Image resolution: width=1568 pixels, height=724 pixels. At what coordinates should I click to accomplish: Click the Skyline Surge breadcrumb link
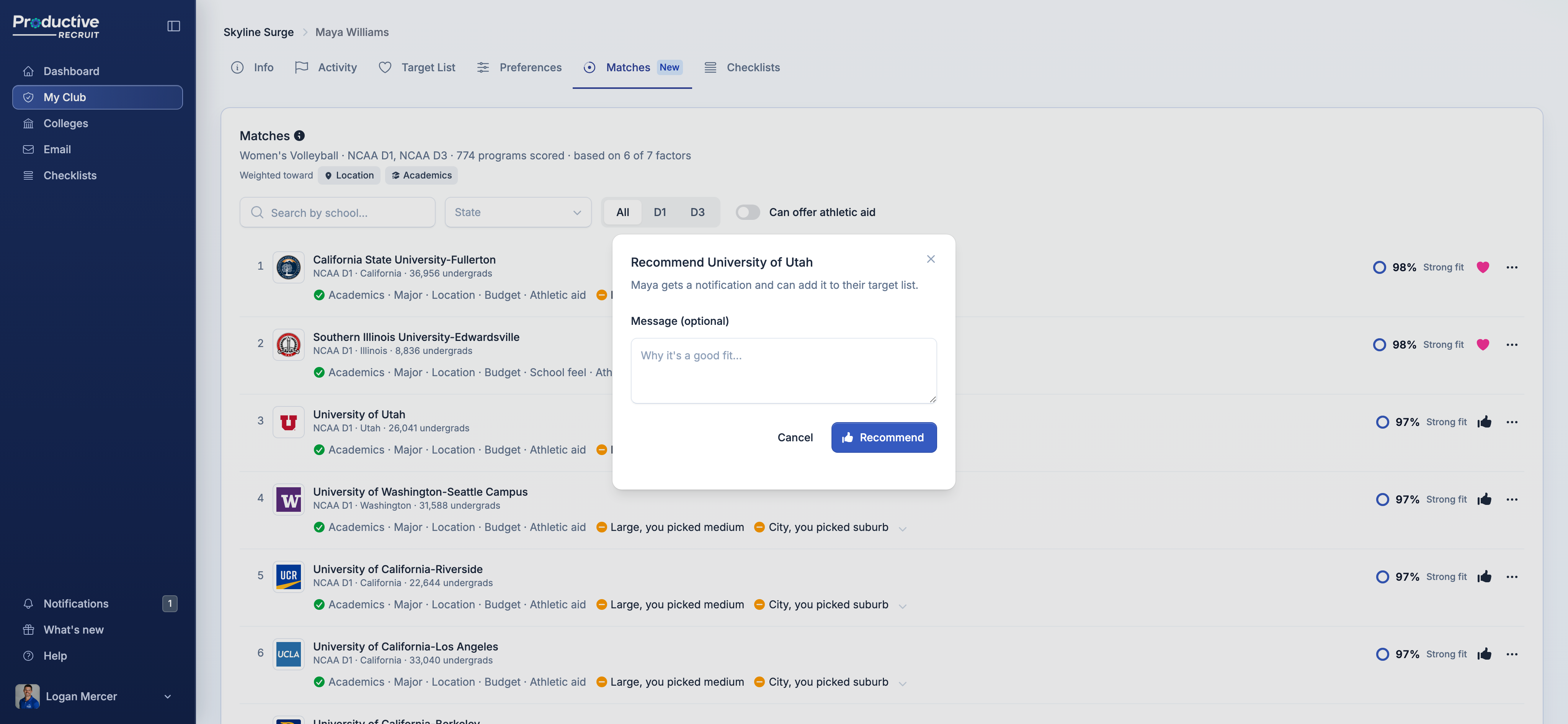(x=259, y=32)
